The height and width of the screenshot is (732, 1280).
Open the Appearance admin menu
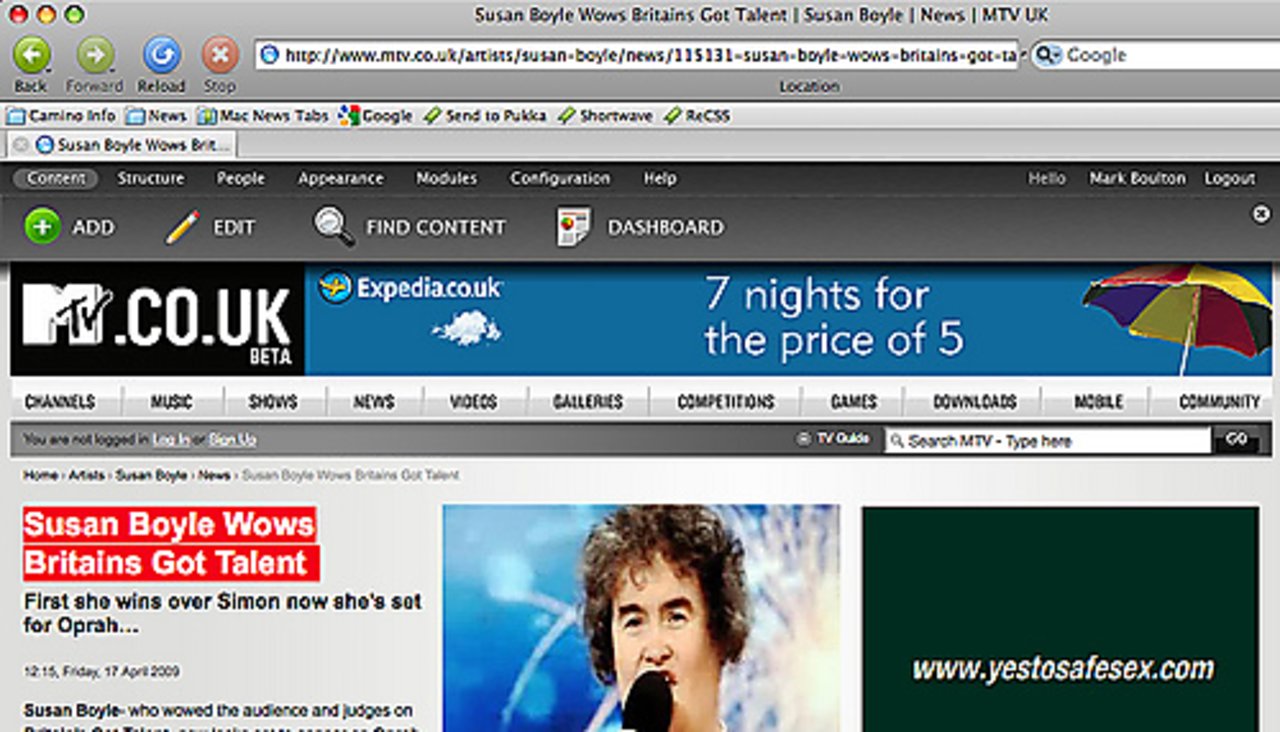click(341, 178)
